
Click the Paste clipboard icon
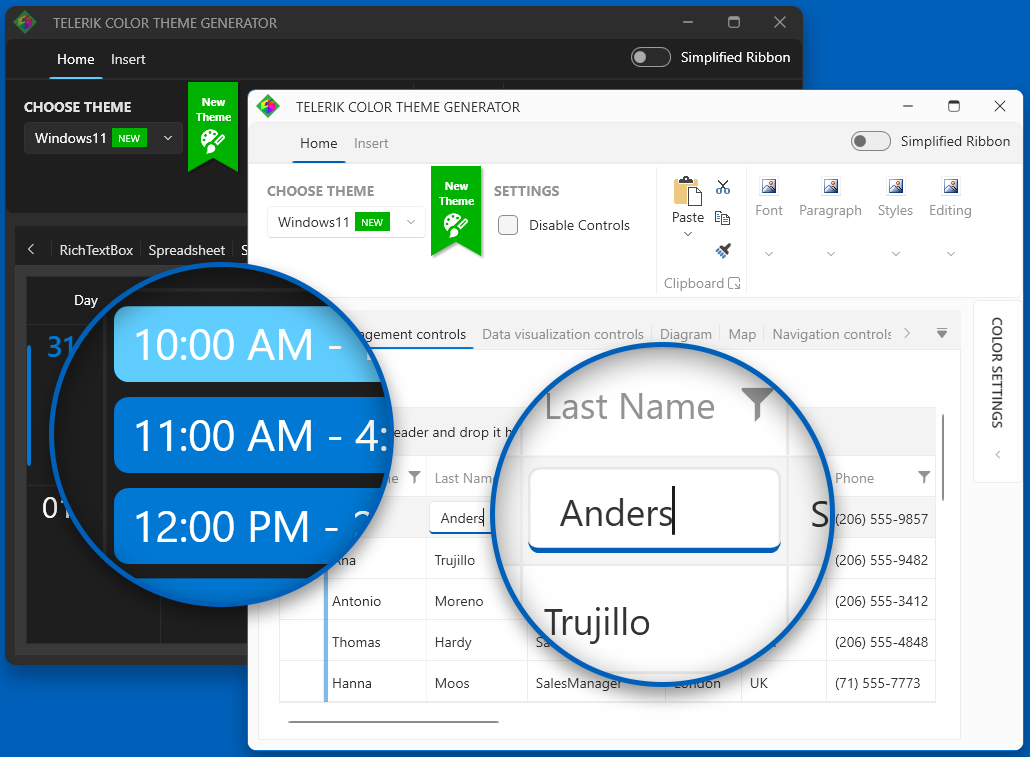pyautogui.click(x=687, y=191)
